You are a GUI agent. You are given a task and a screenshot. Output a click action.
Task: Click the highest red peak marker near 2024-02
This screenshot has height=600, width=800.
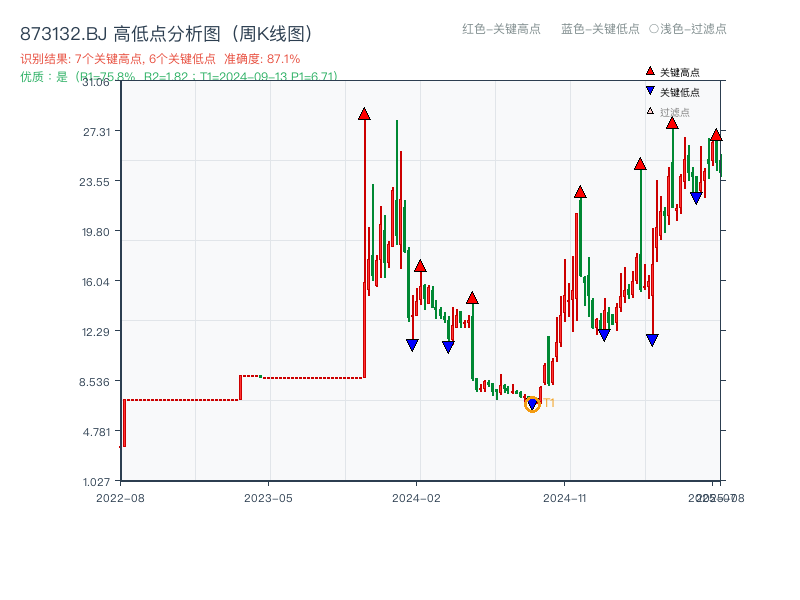[x=365, y=113]
